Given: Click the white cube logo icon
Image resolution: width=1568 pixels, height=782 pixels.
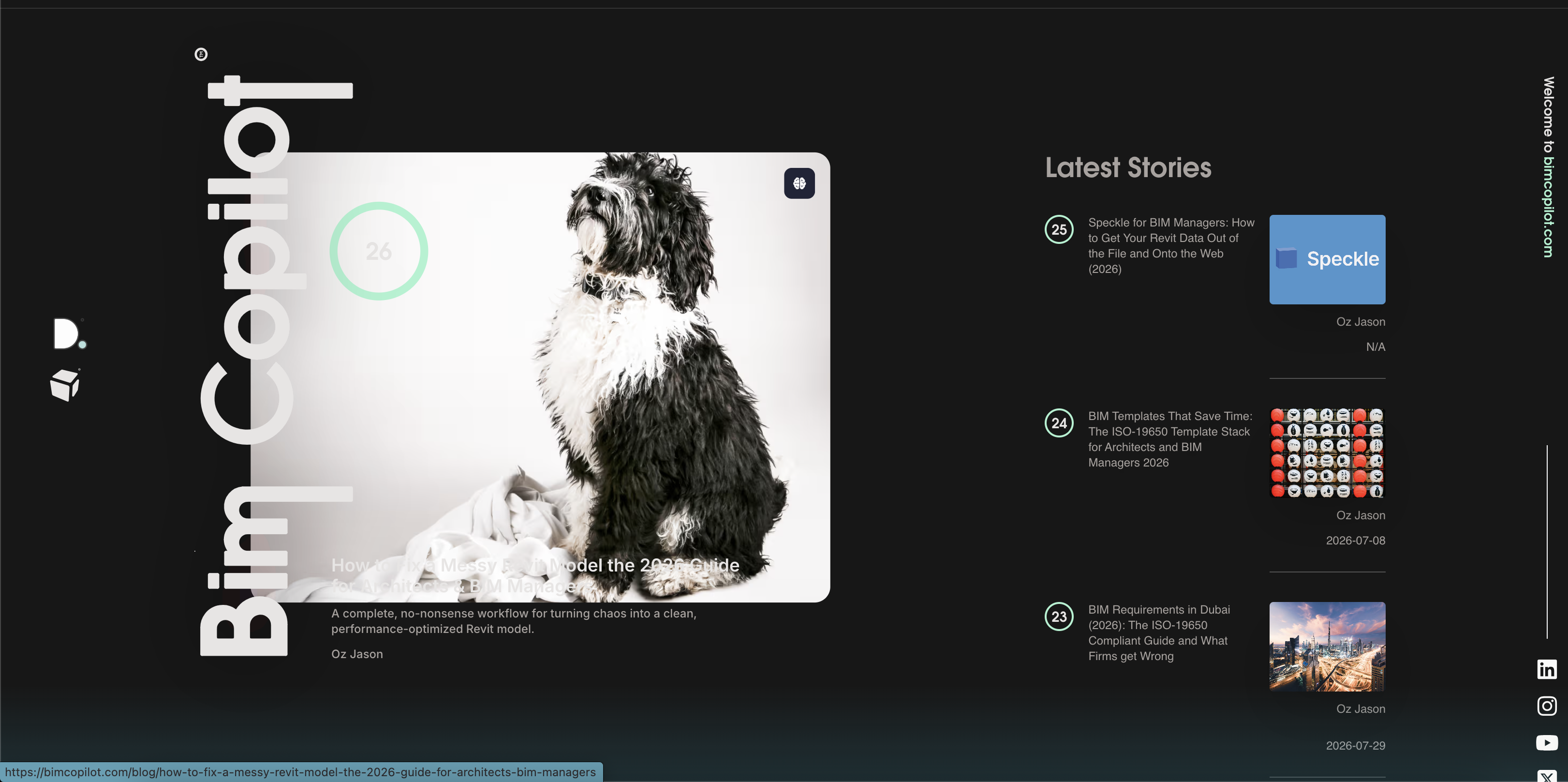Looking at the screenshot, I should point(65,385).
